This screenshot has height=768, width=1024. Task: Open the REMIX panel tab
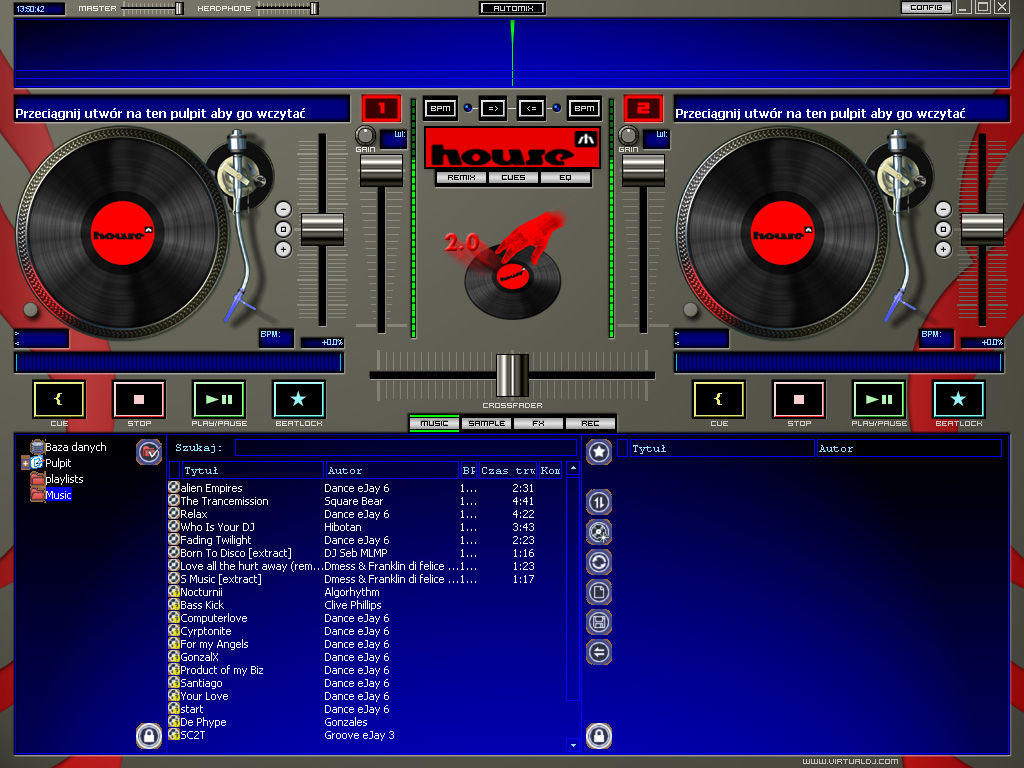[461, 177]
